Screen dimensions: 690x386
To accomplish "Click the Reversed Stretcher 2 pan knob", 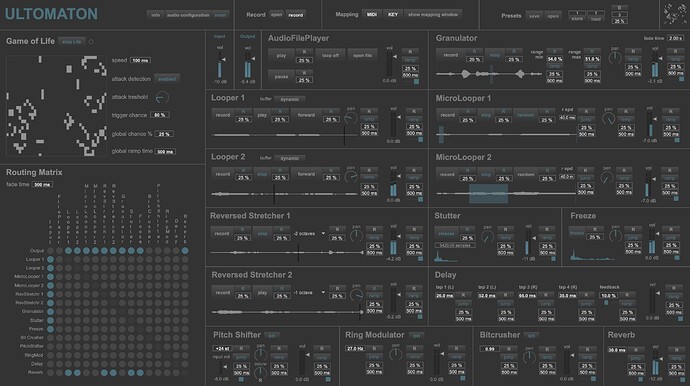I will point(356,295).
